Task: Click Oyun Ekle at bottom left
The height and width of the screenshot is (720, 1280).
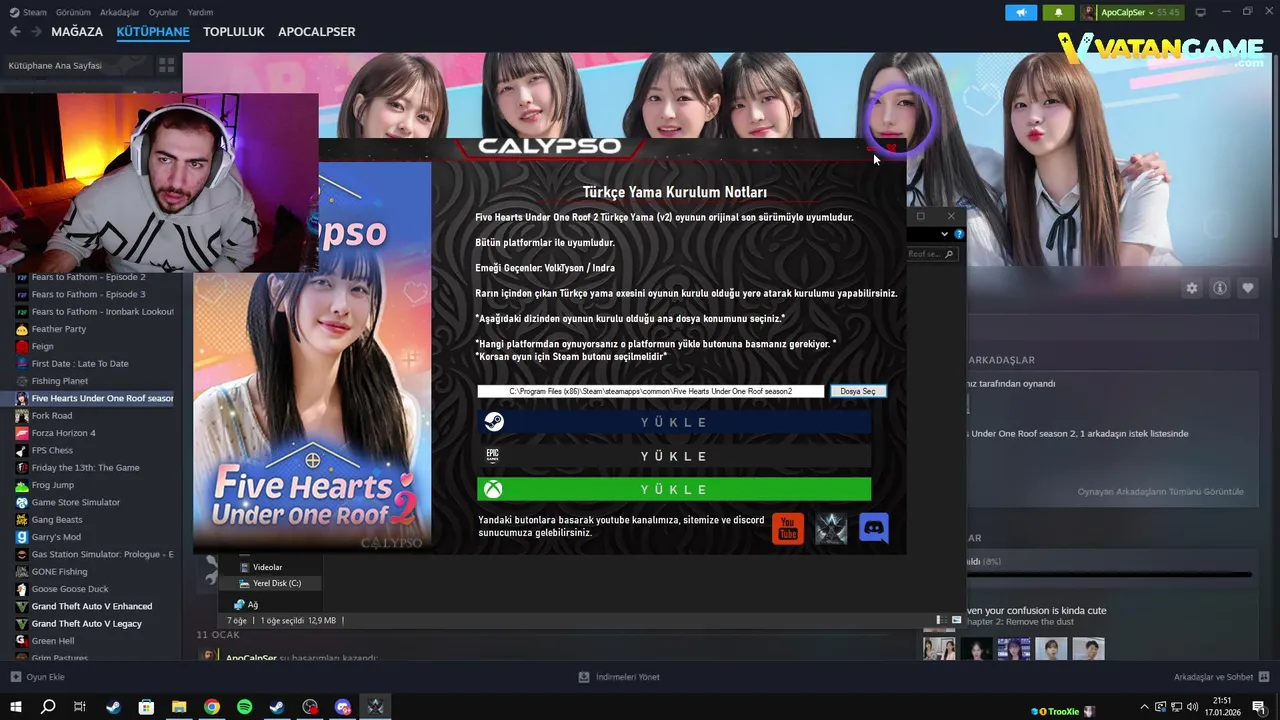Action: 38,677
